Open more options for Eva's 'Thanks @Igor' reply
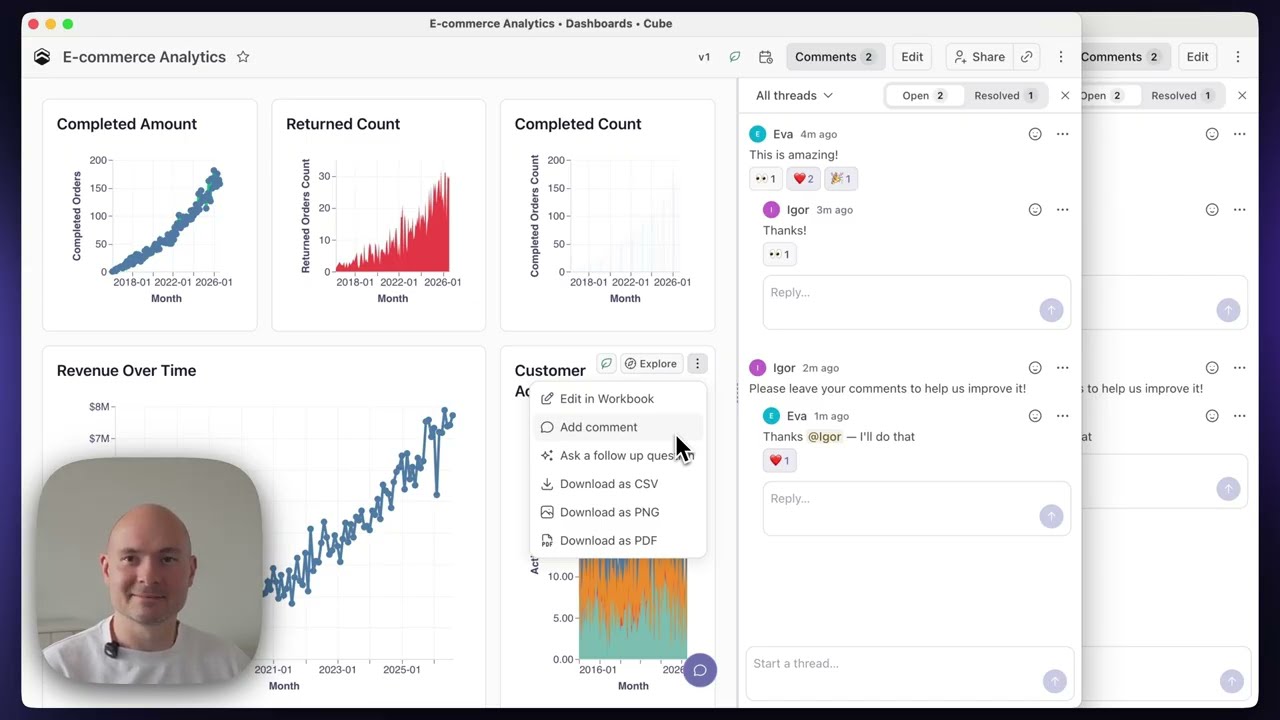This screenshot has height=720, width=1280. click(1062, 416)
